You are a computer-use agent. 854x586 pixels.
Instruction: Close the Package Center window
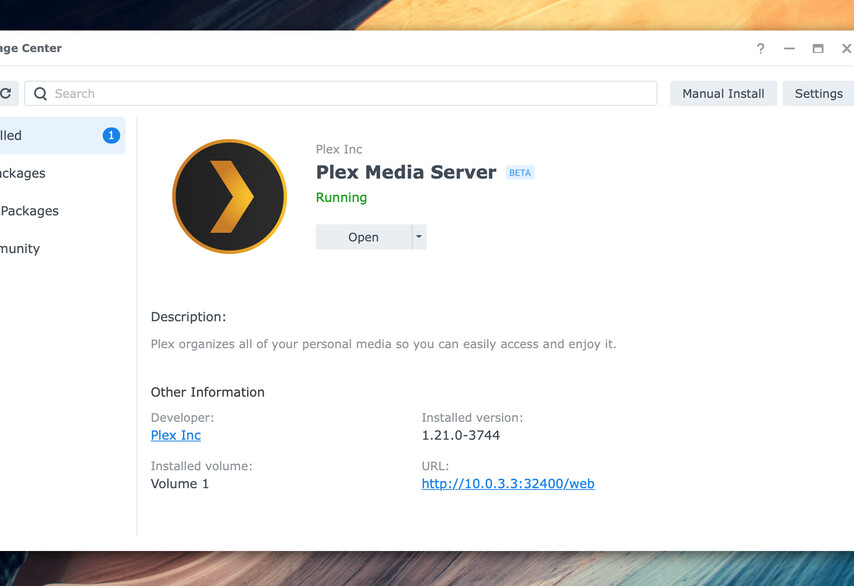click(x=846, y=48)
